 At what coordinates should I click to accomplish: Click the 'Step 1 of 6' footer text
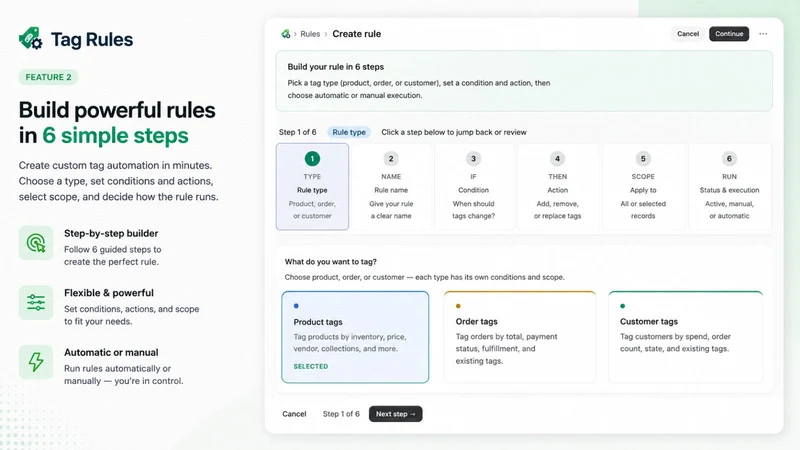(x=341, y=414)
